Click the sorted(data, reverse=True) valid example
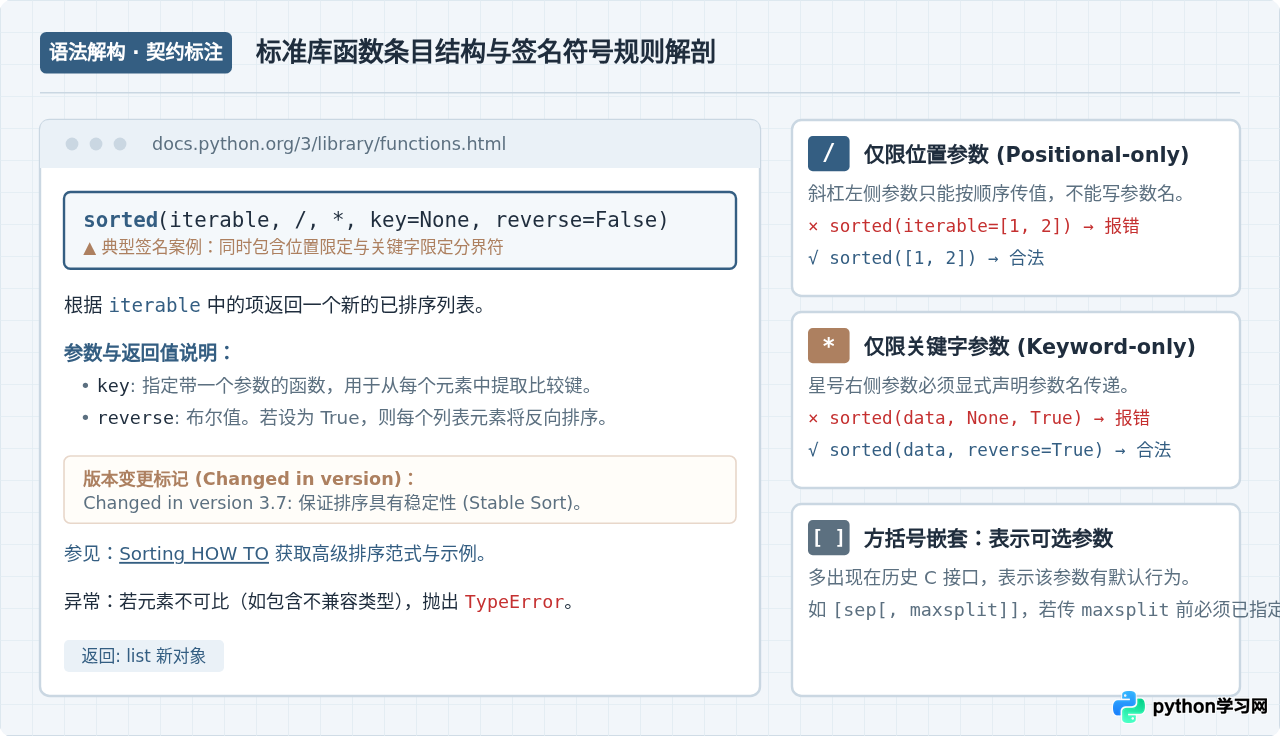 click(x=989, y=450)
